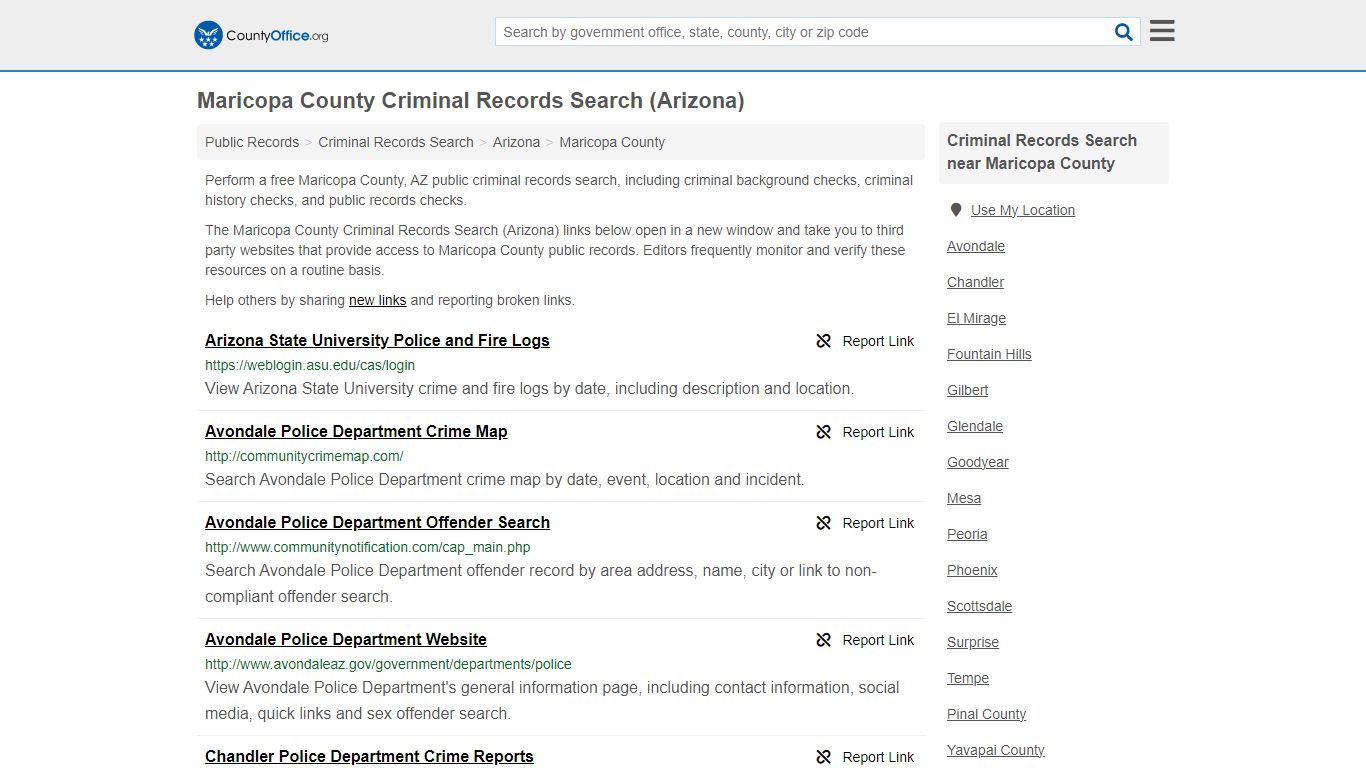This screenshot has width=1366, height=768.
Task: Select Fountain Hills in sidebar
Action: [989, 354]
